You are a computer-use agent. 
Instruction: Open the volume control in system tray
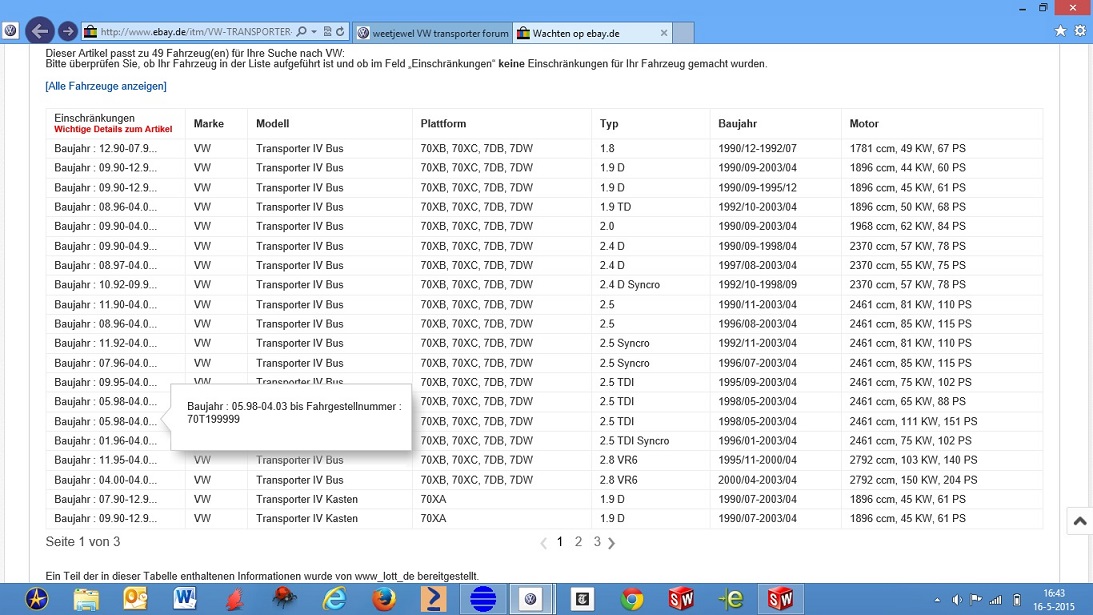(x=957, y=600)
